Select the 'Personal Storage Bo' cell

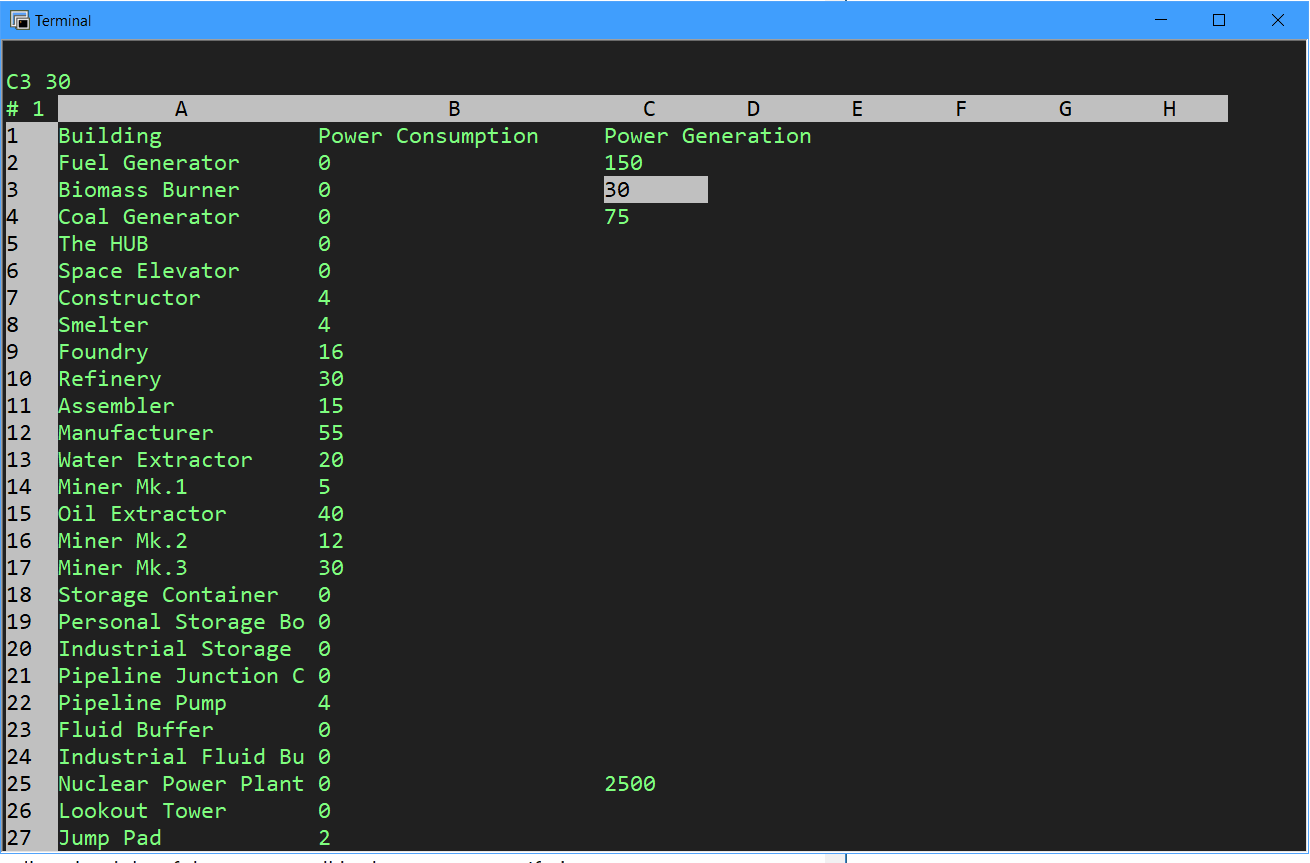point(181,622)
